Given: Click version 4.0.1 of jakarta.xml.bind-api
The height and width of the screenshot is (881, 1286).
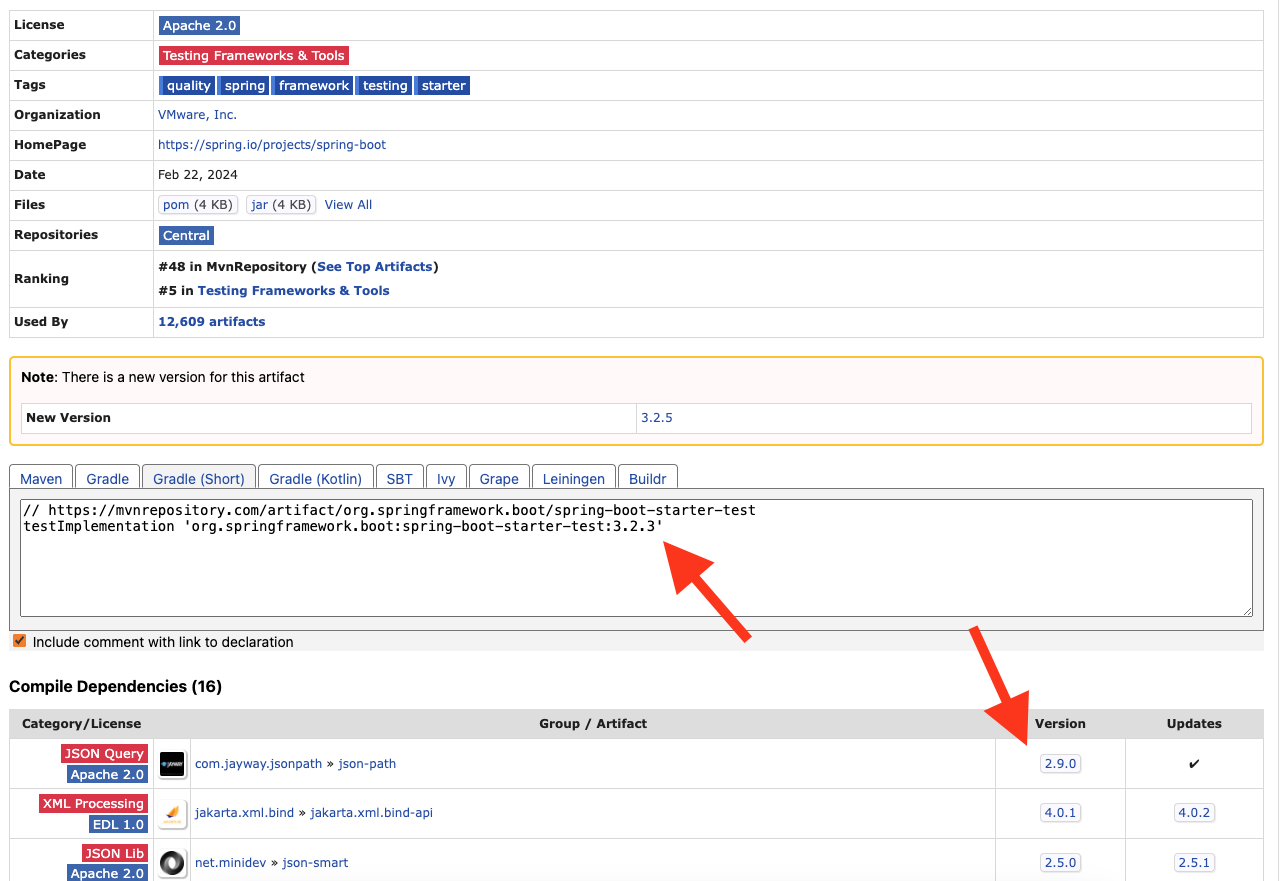Looking at the screenshot, I should [x=1060, y=813].
